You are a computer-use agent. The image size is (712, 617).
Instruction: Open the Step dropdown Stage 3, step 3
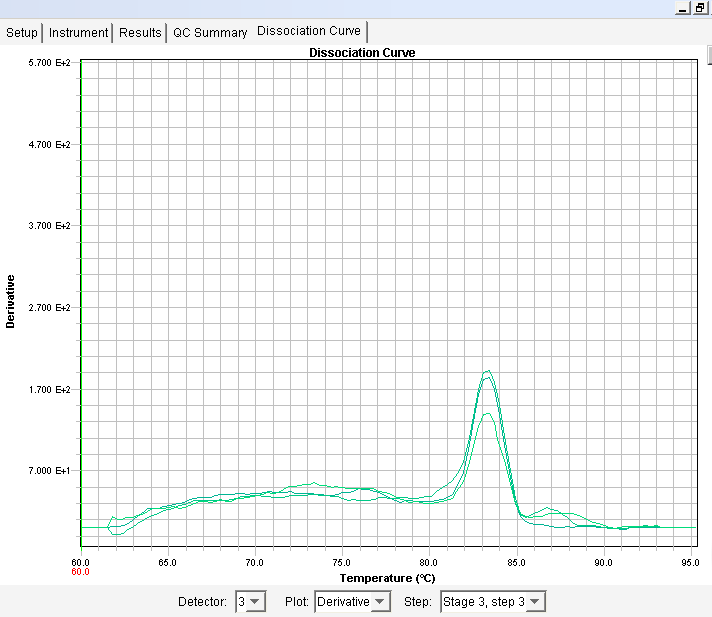(x=493, y=602)
